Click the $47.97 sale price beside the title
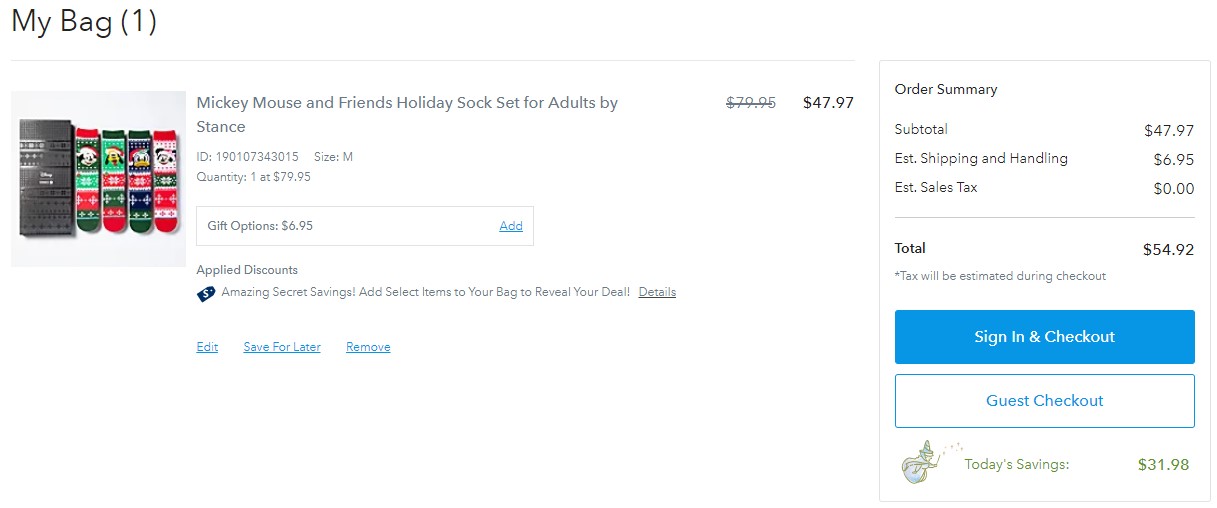1217x508 pixels. (828, 102)
